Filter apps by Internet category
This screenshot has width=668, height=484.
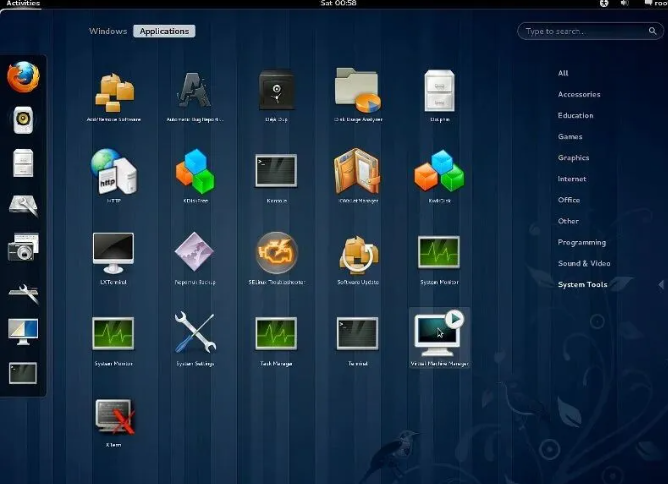[572, 179]
